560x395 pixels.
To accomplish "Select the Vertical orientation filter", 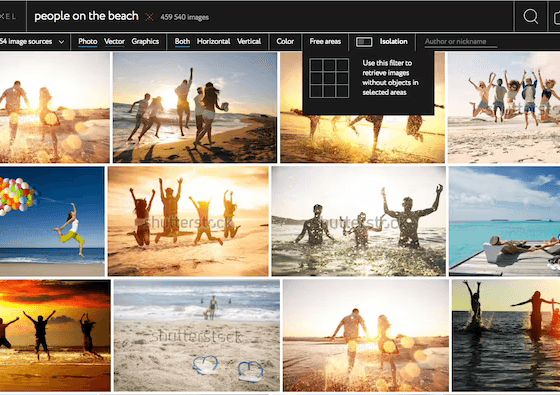I will [249, 41].
